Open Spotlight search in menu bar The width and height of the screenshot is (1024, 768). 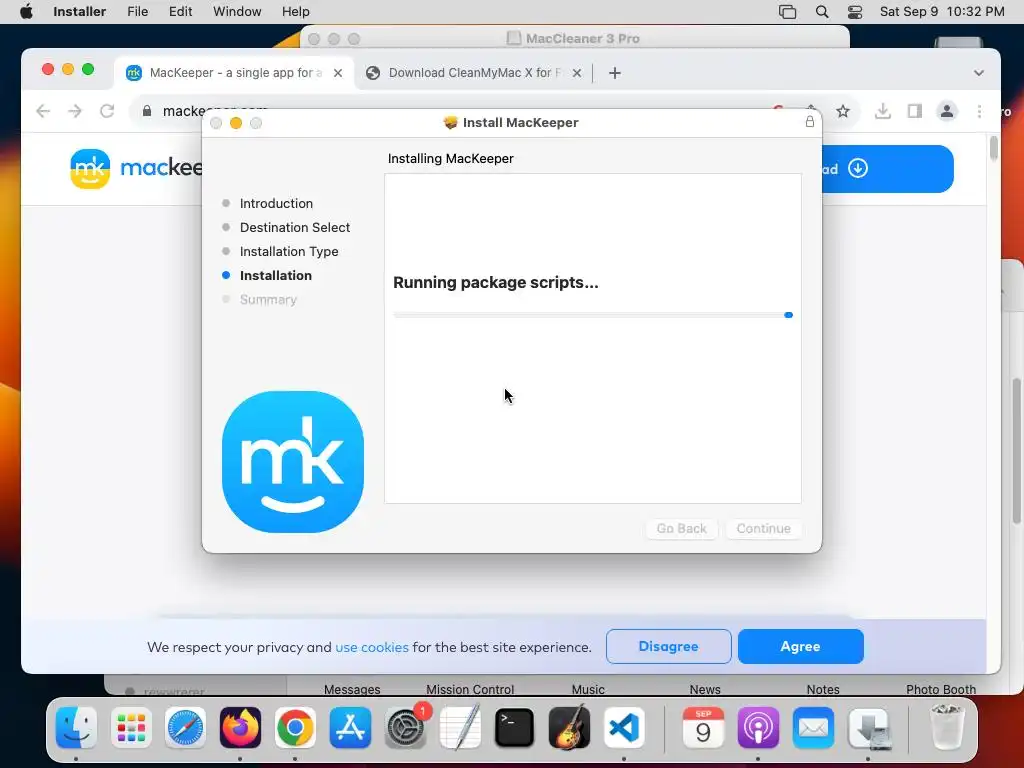click(x=822, y=12)
